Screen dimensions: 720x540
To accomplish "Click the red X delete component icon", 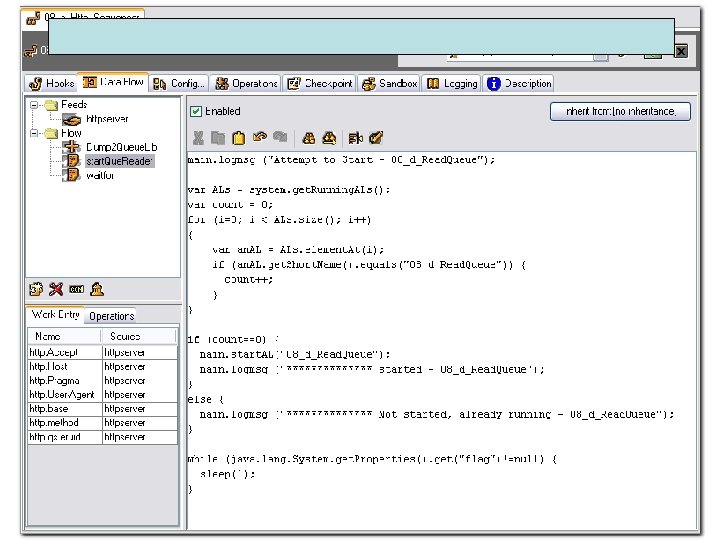I will pyautogui.click(x=56, y=289).
